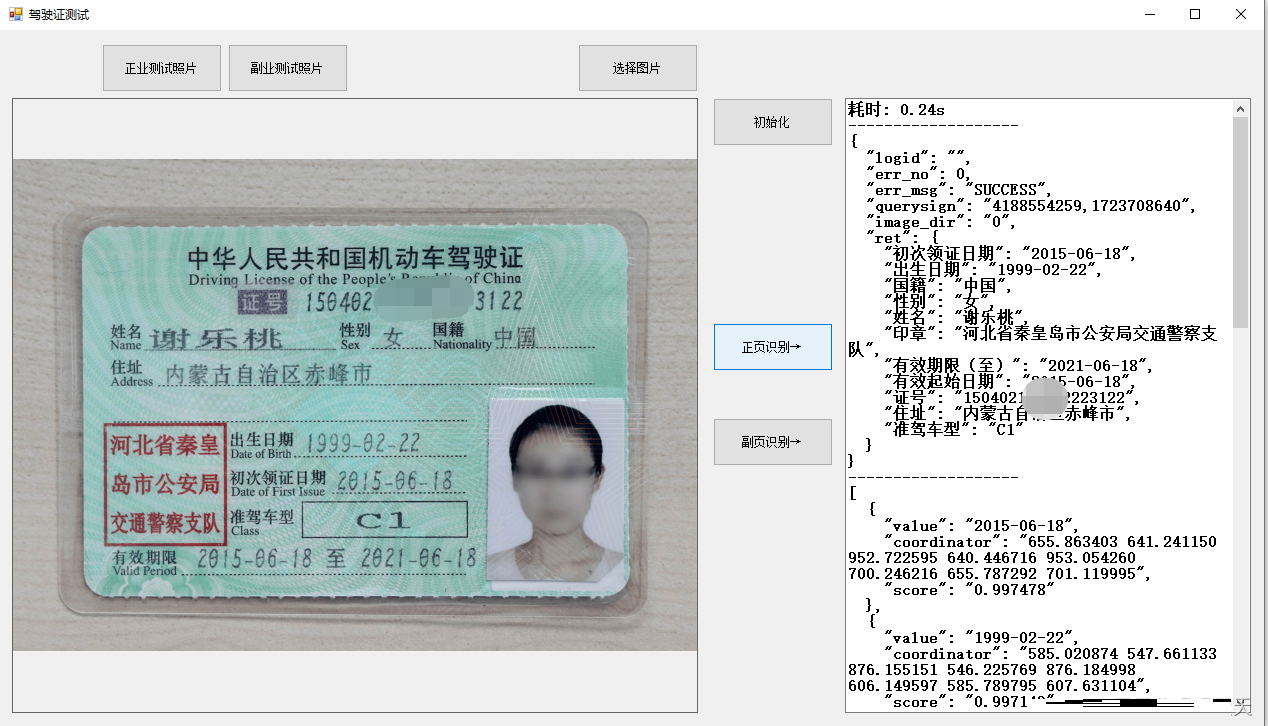
Task: Click the 驾驶证测试 title bar text
Action: [x=59, y=14]
